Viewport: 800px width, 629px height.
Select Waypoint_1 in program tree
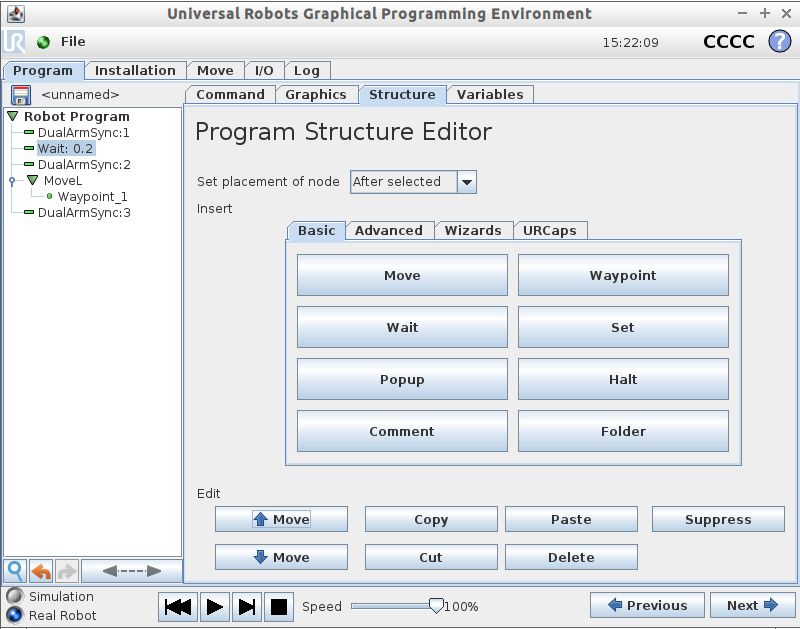[92, 196]
